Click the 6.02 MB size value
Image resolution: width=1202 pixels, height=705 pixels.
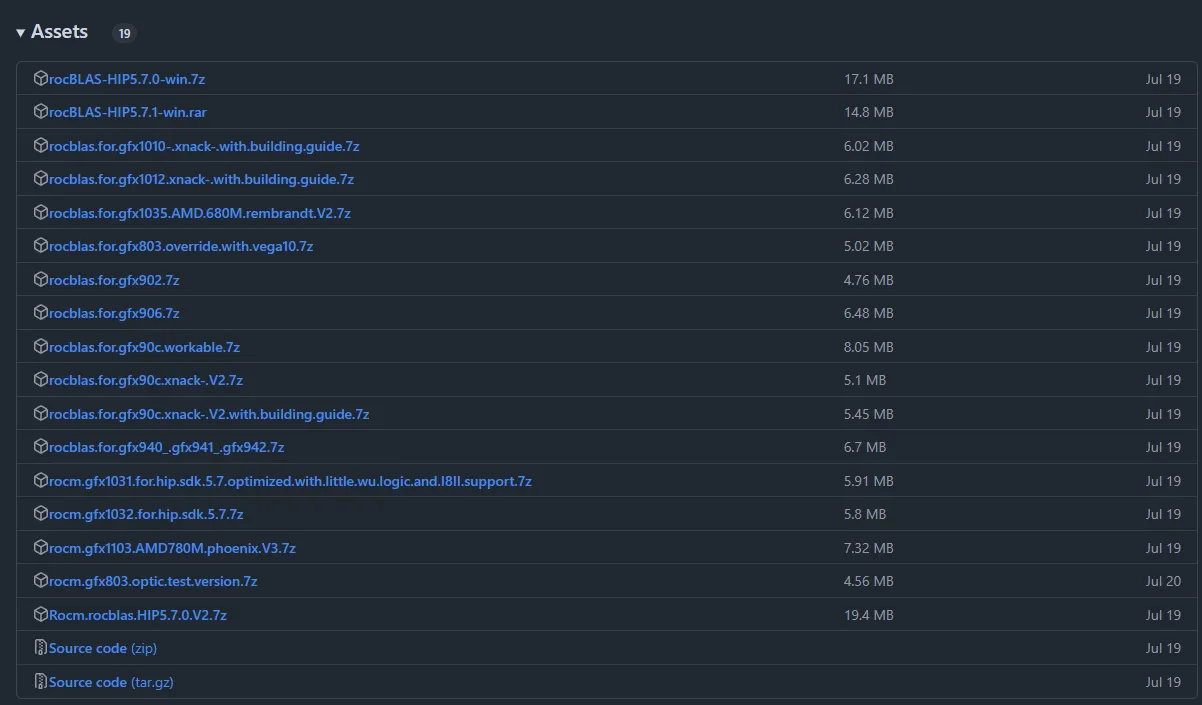pyautogui.click(x=869, y=146)
